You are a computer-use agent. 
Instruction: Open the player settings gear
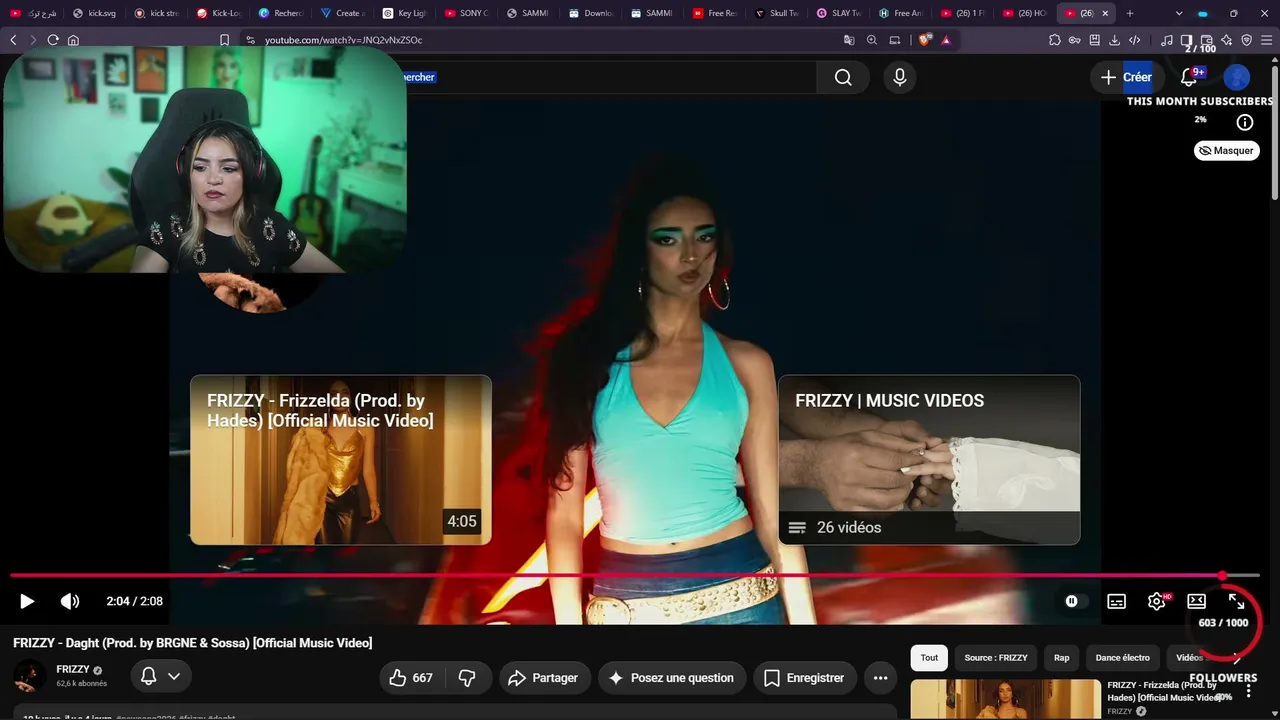1157,601
